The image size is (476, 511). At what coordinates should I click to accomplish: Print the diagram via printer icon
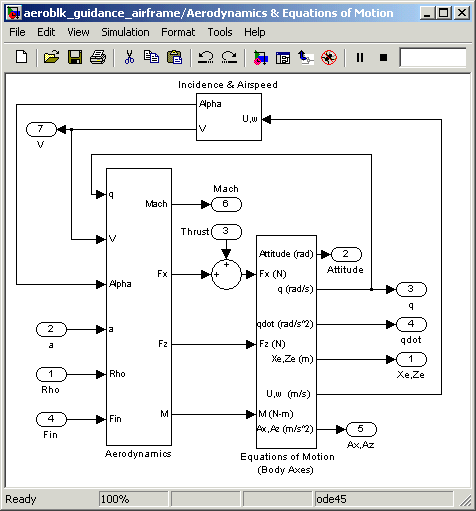(x=98, y=57)
